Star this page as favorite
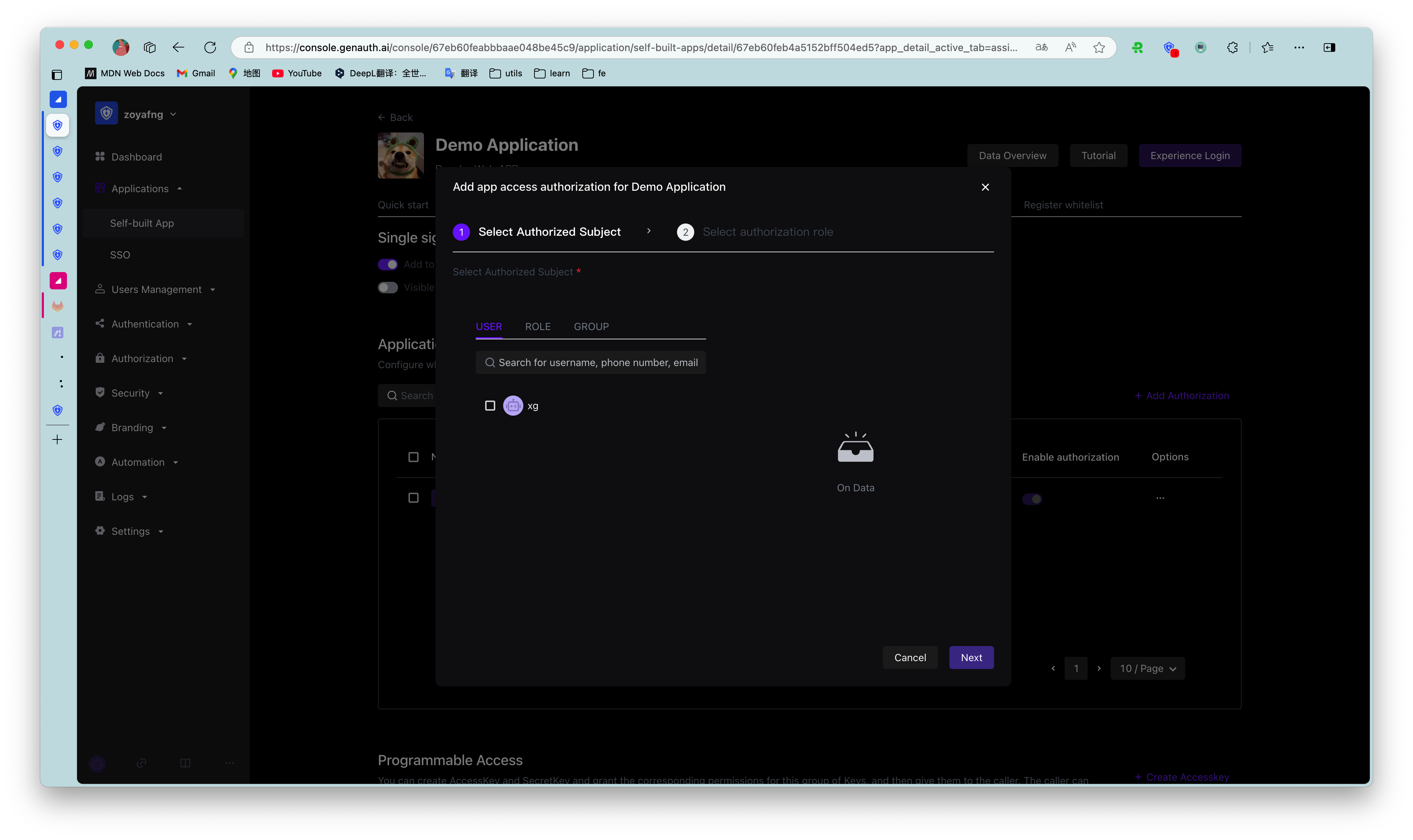 pos(1098,48)
